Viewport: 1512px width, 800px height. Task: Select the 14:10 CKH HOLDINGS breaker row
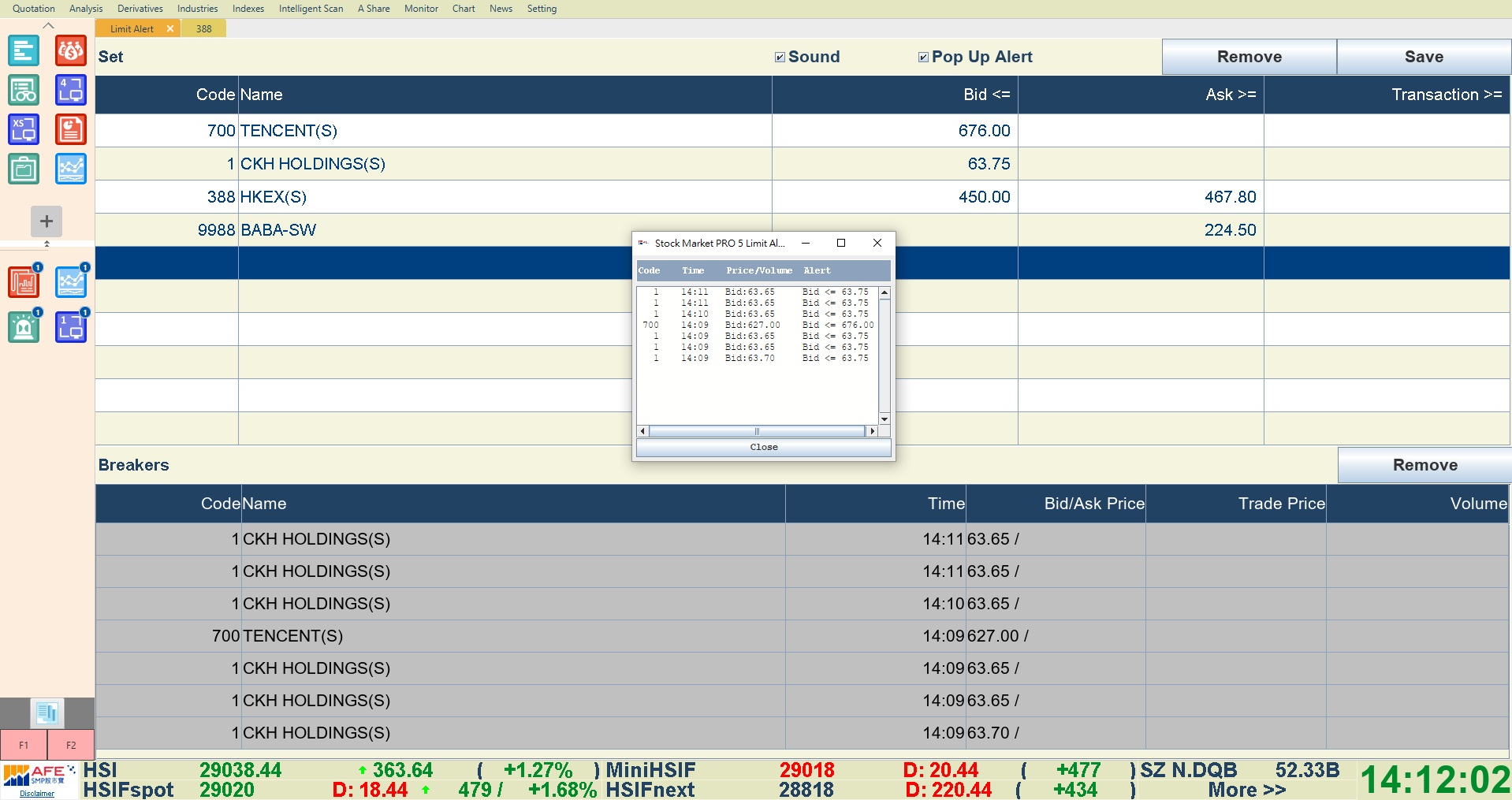[803, 604]
